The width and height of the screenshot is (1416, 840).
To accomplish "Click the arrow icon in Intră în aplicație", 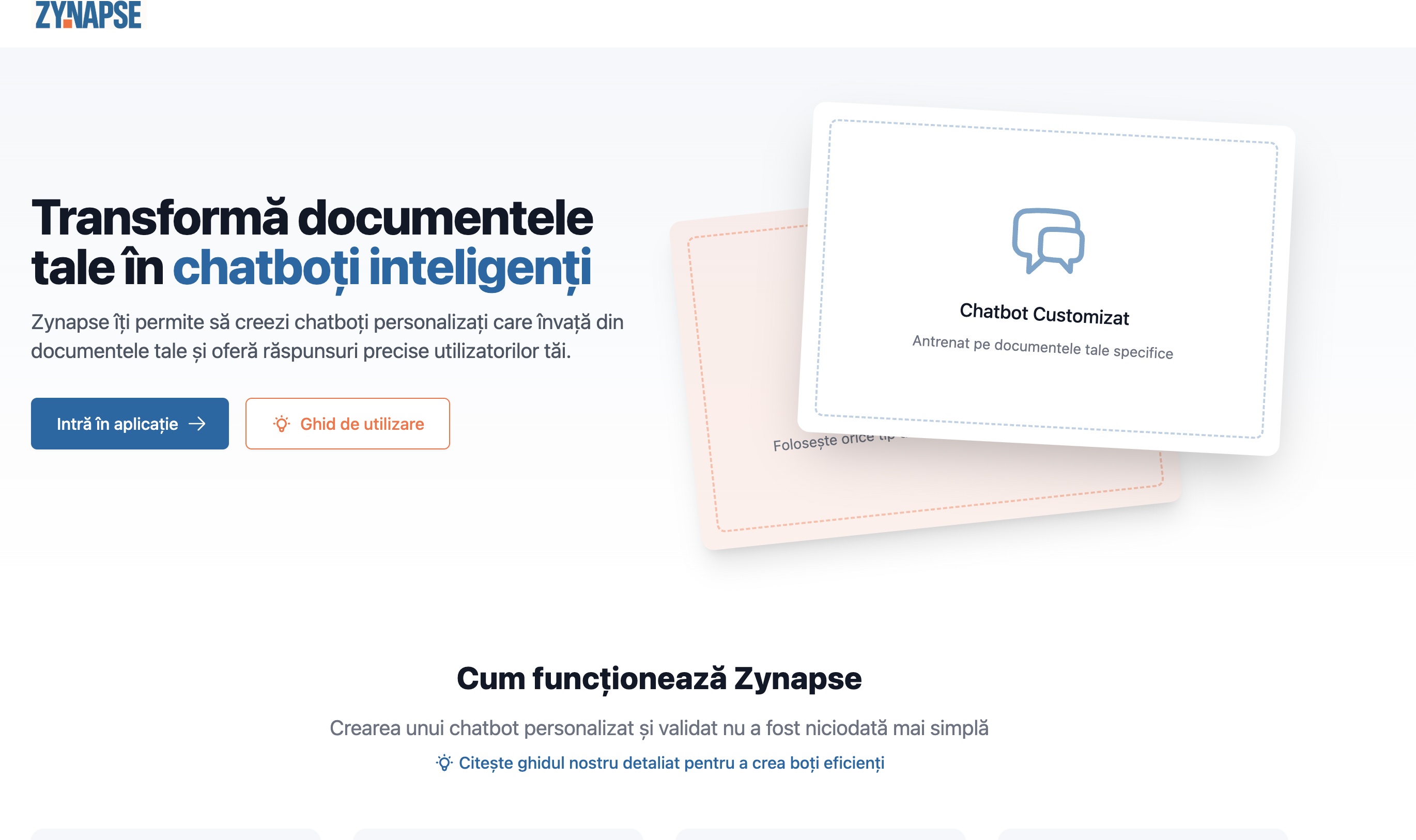I will click(x=197, y=424).
